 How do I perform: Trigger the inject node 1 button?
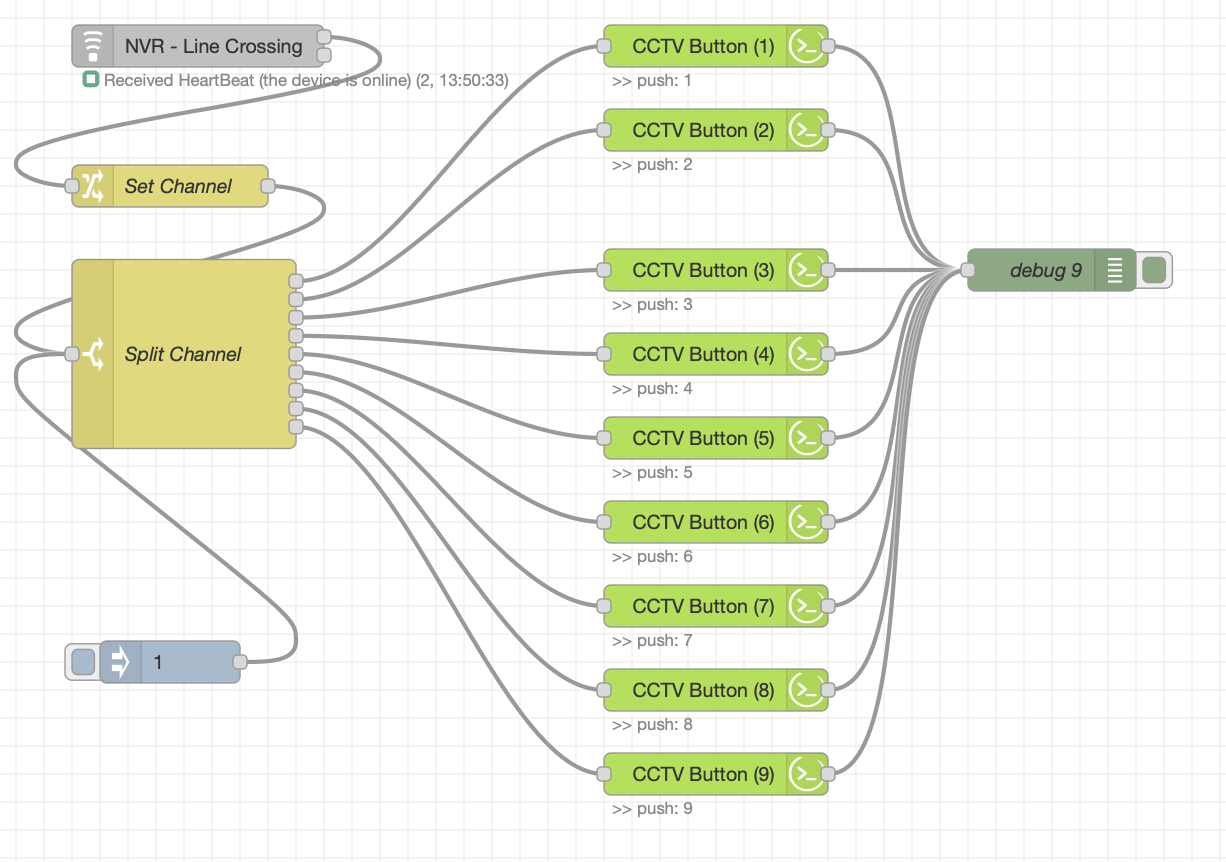[x=84, y=662]
